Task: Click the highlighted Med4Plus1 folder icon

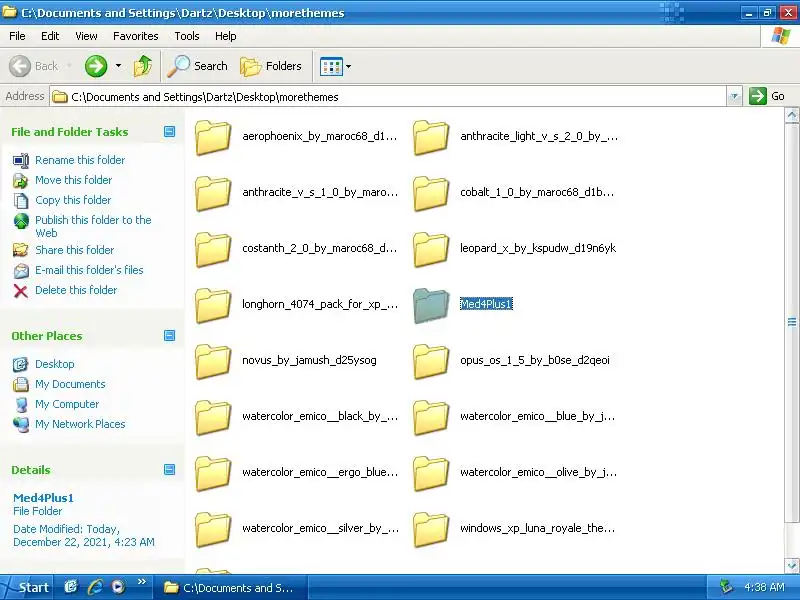Action: coord(431,305)
